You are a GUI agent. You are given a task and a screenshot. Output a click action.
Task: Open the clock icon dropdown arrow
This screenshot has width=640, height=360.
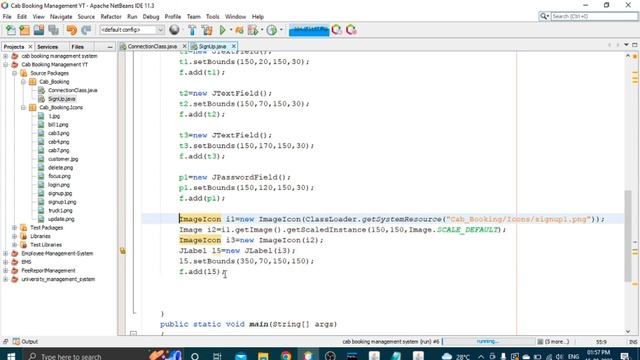281,30
